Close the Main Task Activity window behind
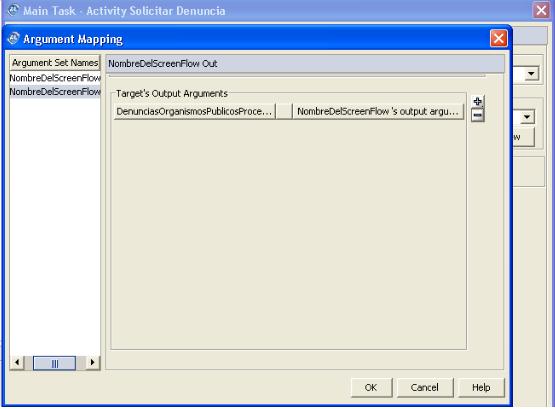 click(x=542, y=10)
